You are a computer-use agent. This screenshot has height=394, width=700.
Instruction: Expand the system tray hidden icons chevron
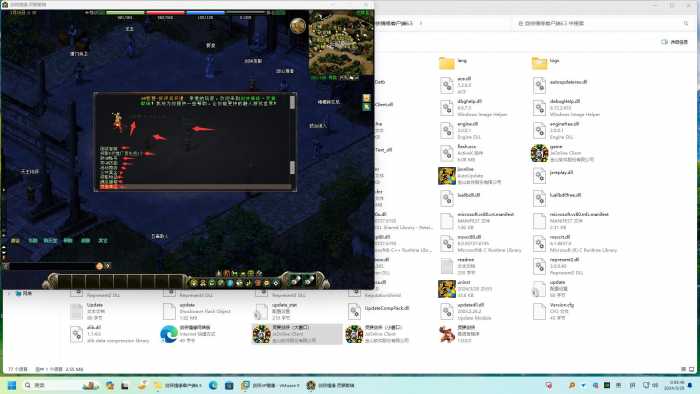(583, 385)
